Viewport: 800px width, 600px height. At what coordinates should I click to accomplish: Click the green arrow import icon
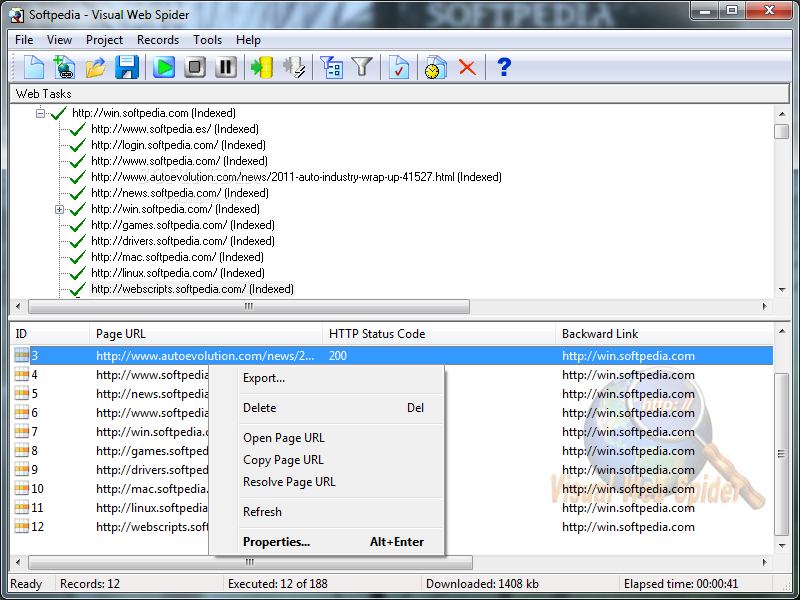(x=262, y=67)
